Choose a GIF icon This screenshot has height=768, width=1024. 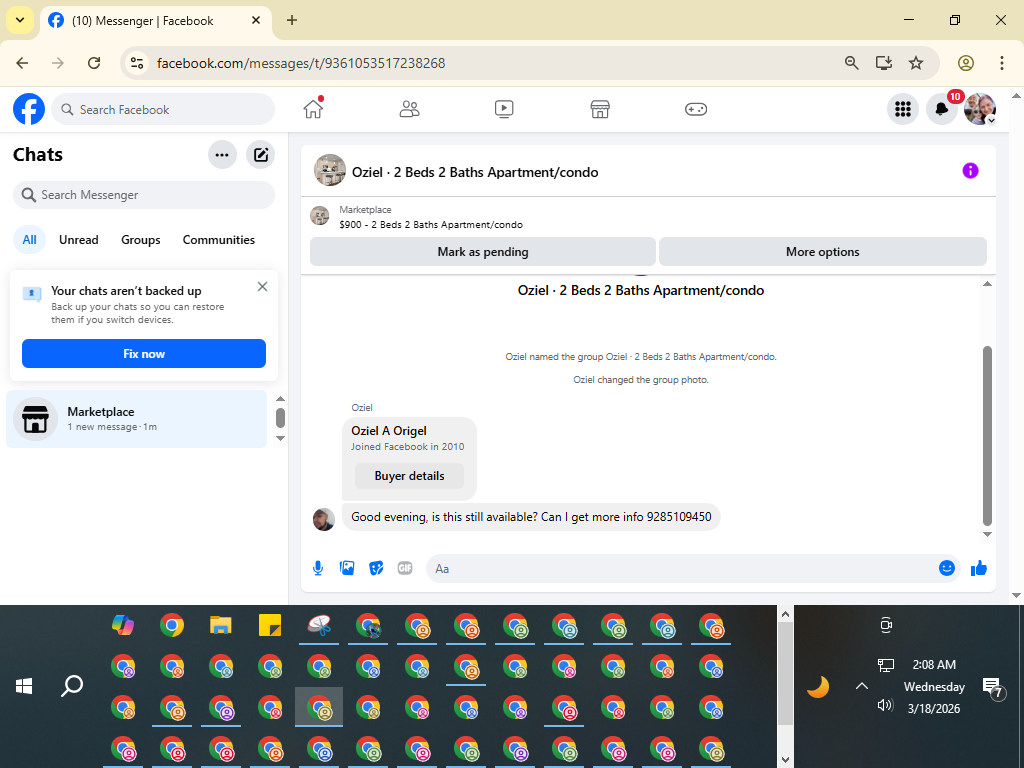coord(405,568)
